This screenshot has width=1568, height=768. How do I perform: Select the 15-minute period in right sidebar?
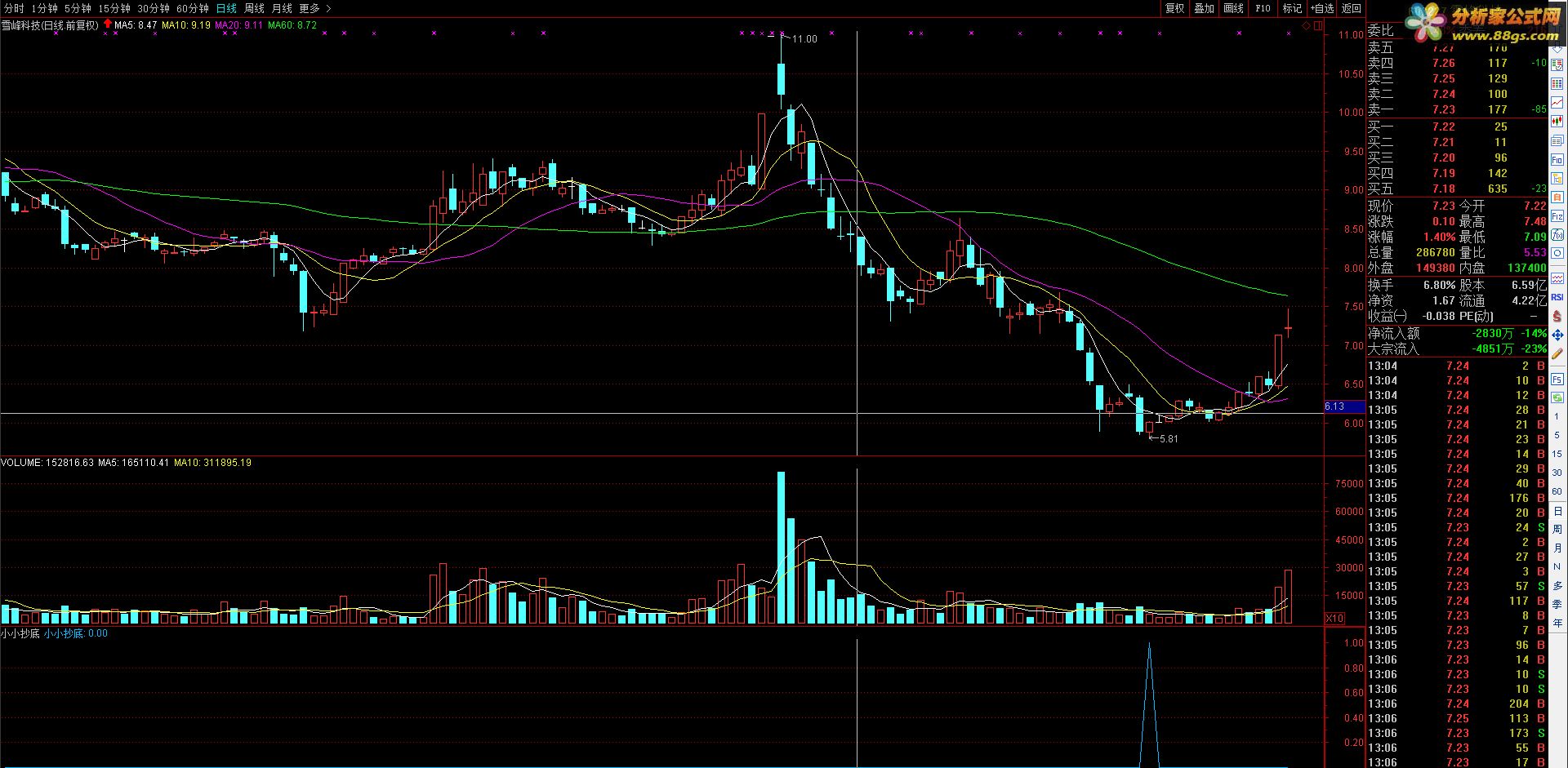coord(1557,454)
